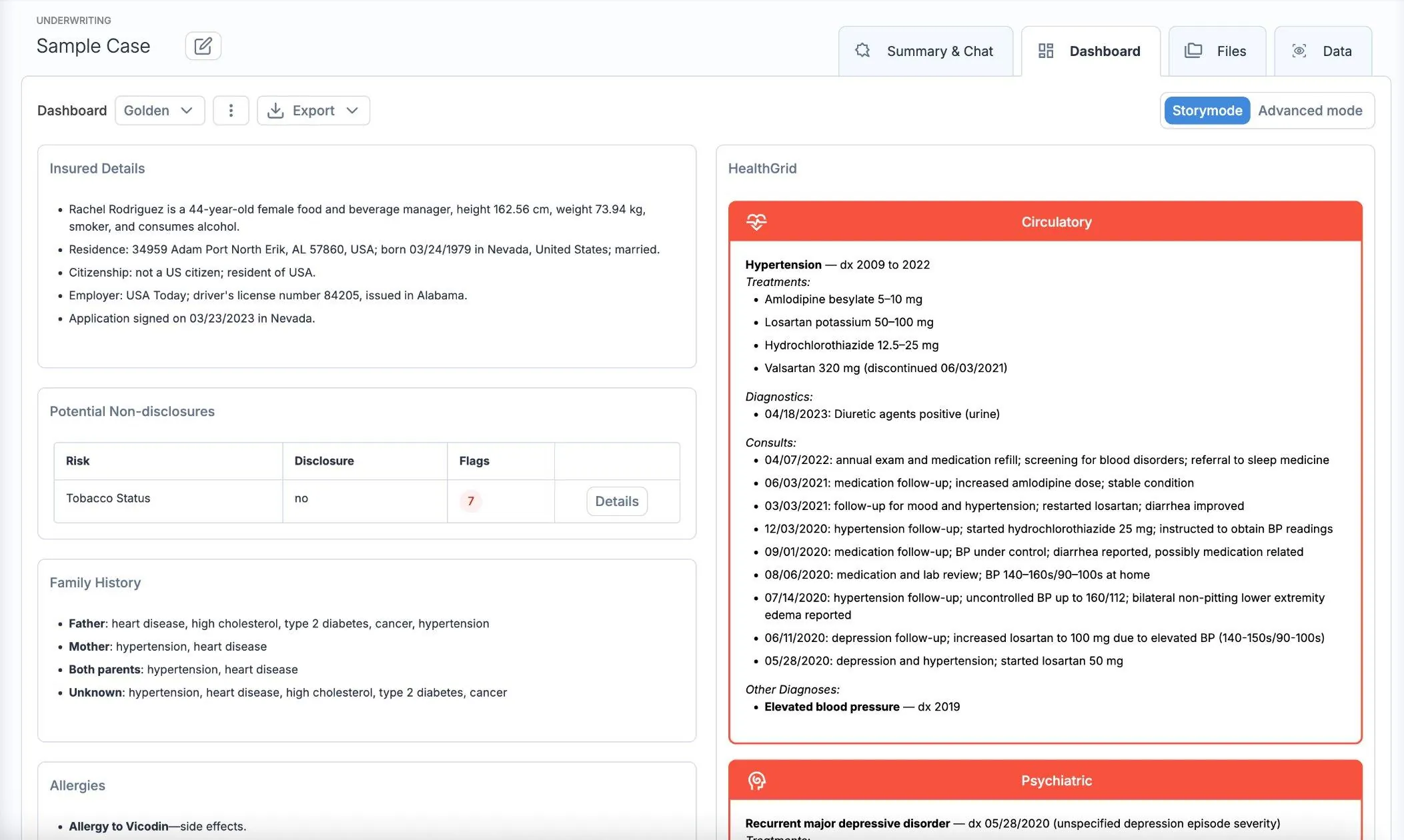The height and width of the screenshot is (840, 1404).
Task: Click the Psychiatric section header
Action: pos(1045,781)
